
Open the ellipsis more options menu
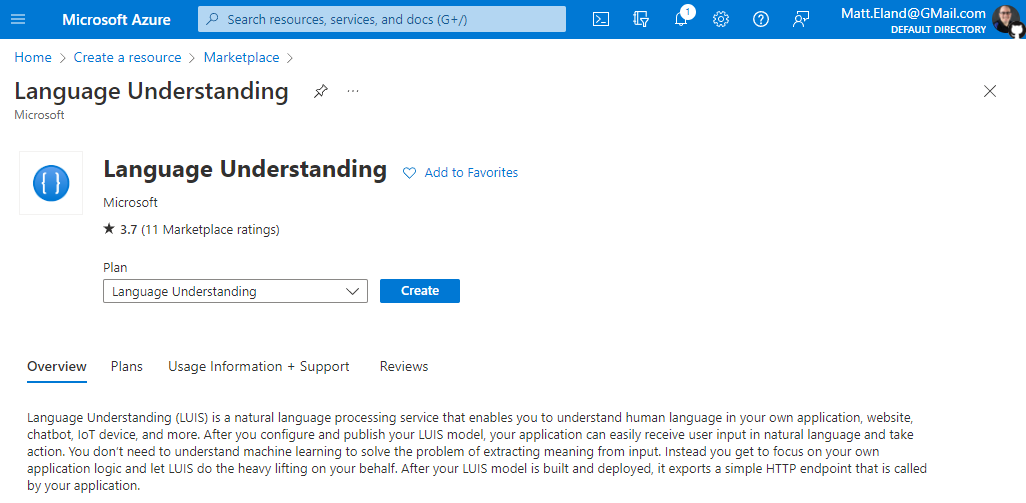pos(353,91)
